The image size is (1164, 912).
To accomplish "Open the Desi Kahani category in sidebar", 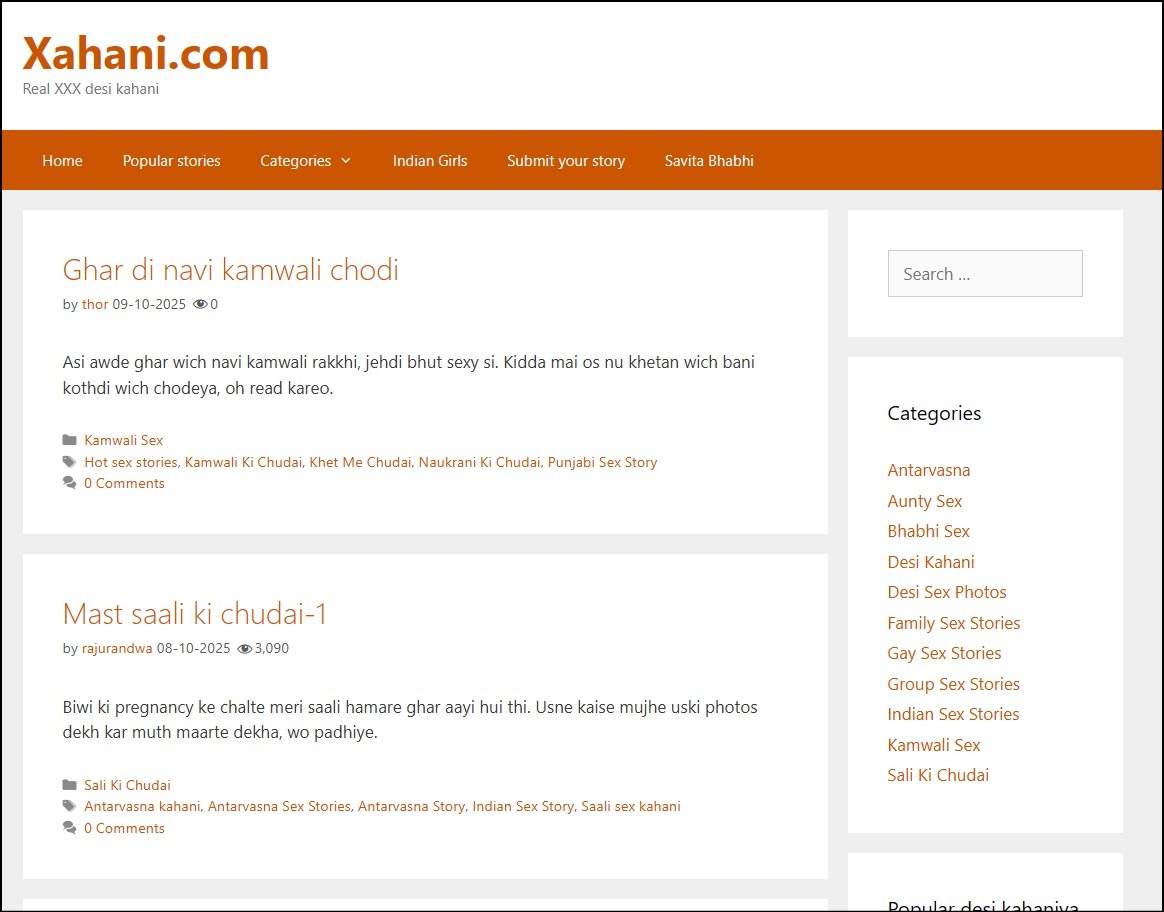I will coord(930,562).
